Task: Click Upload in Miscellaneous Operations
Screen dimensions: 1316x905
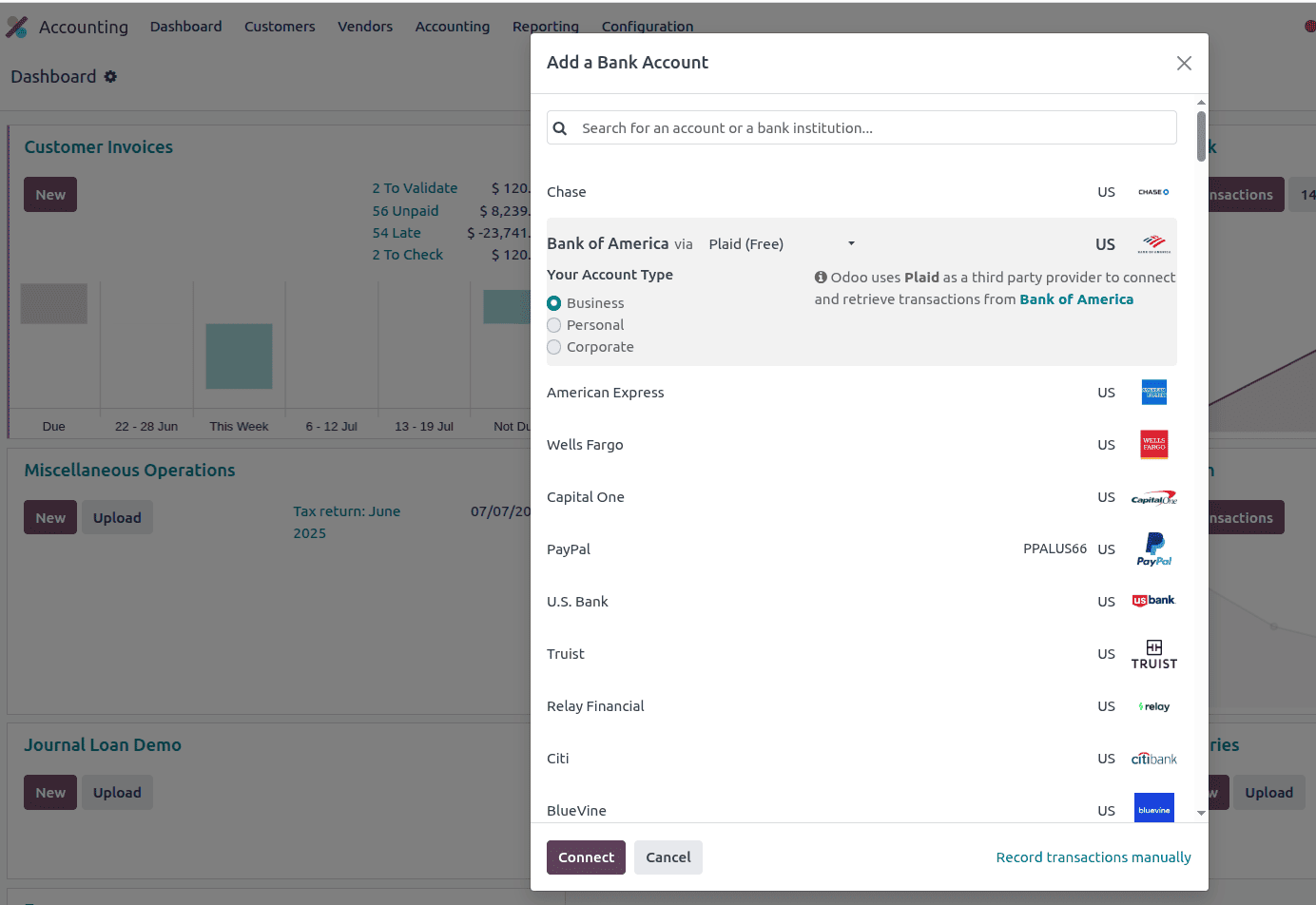Action: click(117, 518)
